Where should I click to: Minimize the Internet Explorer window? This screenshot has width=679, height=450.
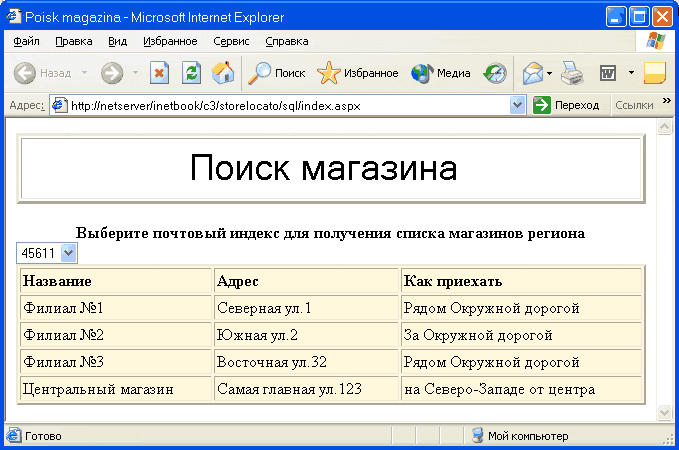(x=616, y=17)
